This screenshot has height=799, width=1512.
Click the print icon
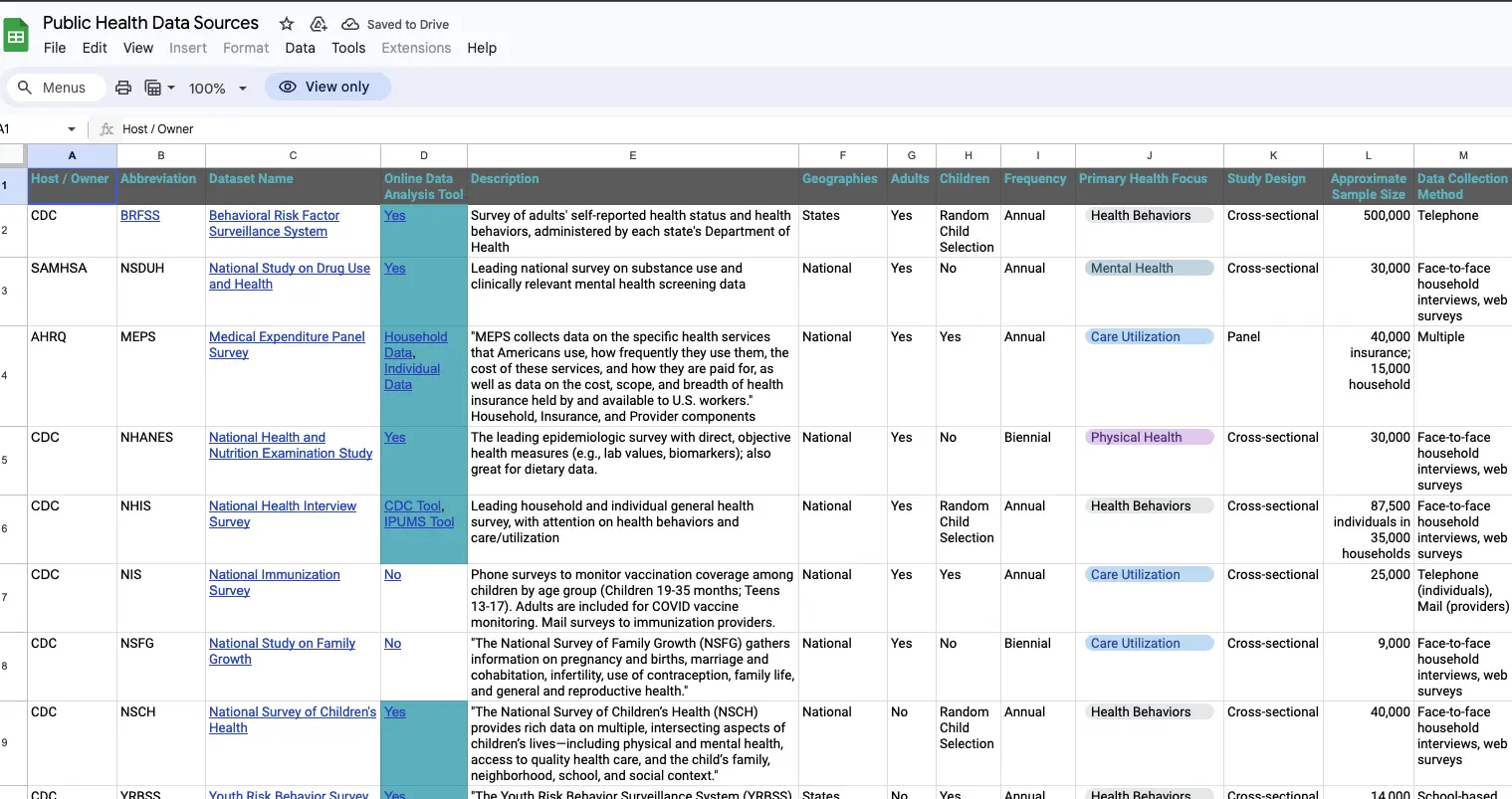[x=123, y=88]
